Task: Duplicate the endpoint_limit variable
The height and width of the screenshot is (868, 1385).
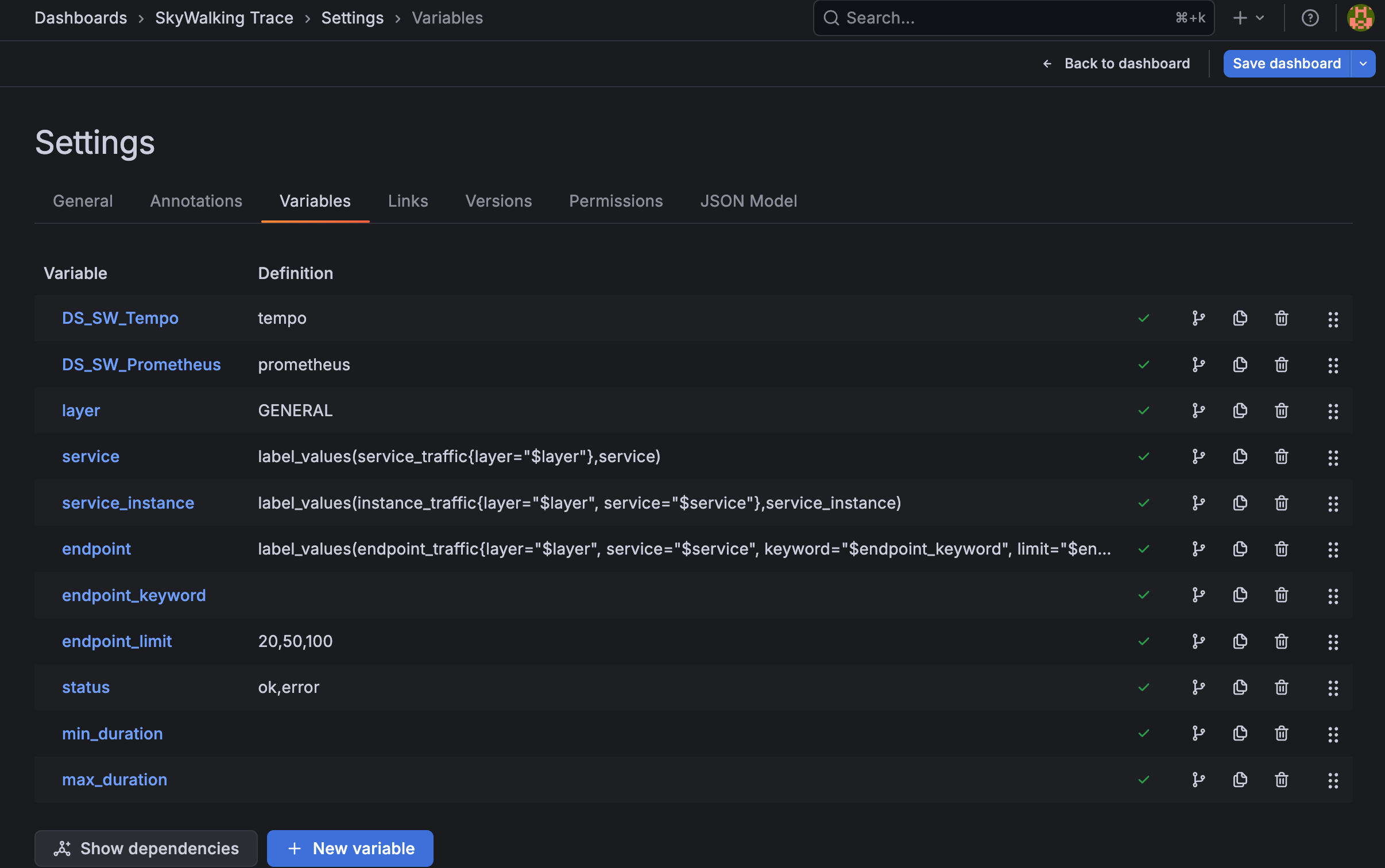Action: 1240,641
